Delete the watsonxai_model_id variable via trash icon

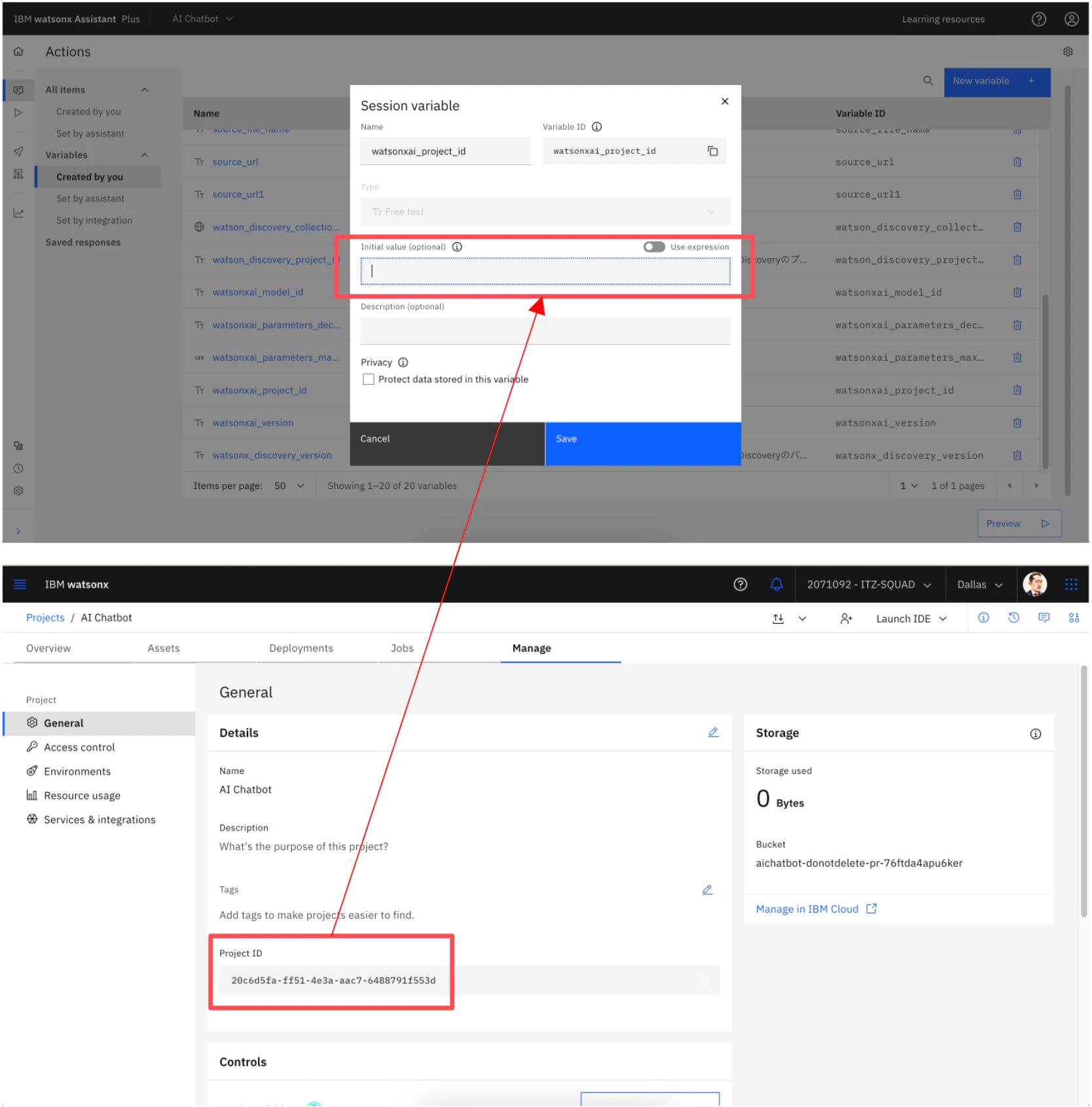pos(1017,293)
